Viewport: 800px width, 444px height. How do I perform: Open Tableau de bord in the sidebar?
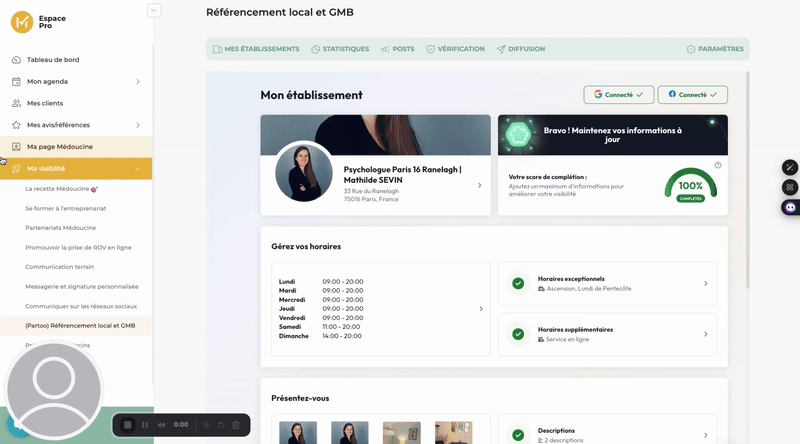(52, 60)
